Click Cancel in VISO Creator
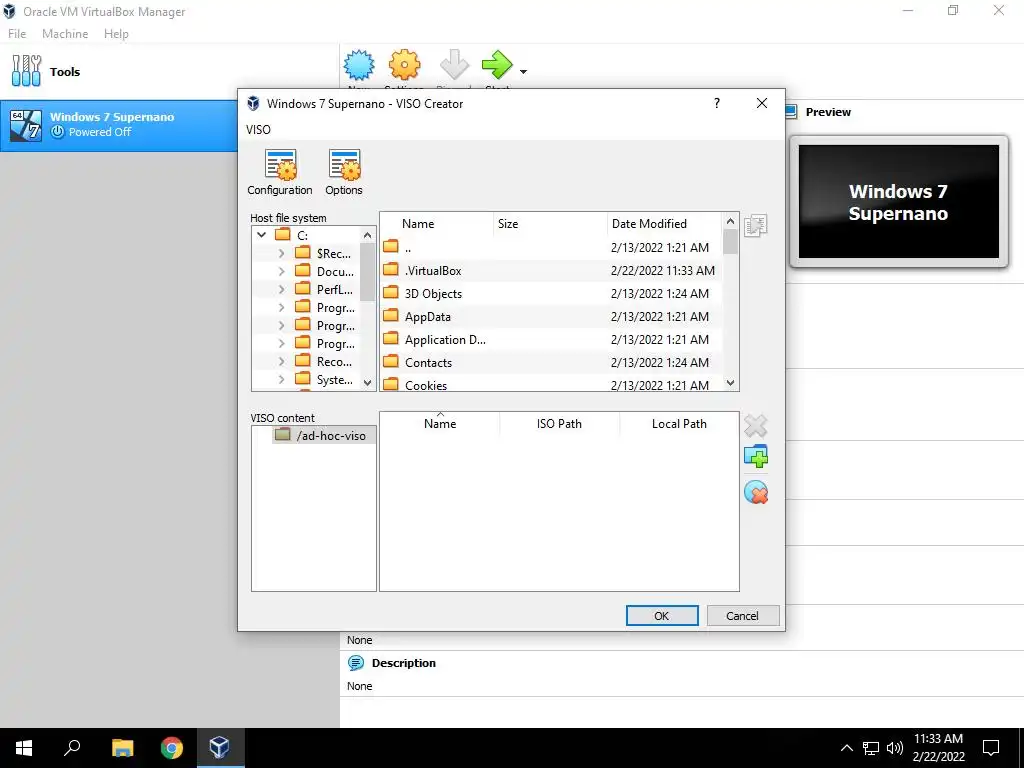 [x=743, y=616]
